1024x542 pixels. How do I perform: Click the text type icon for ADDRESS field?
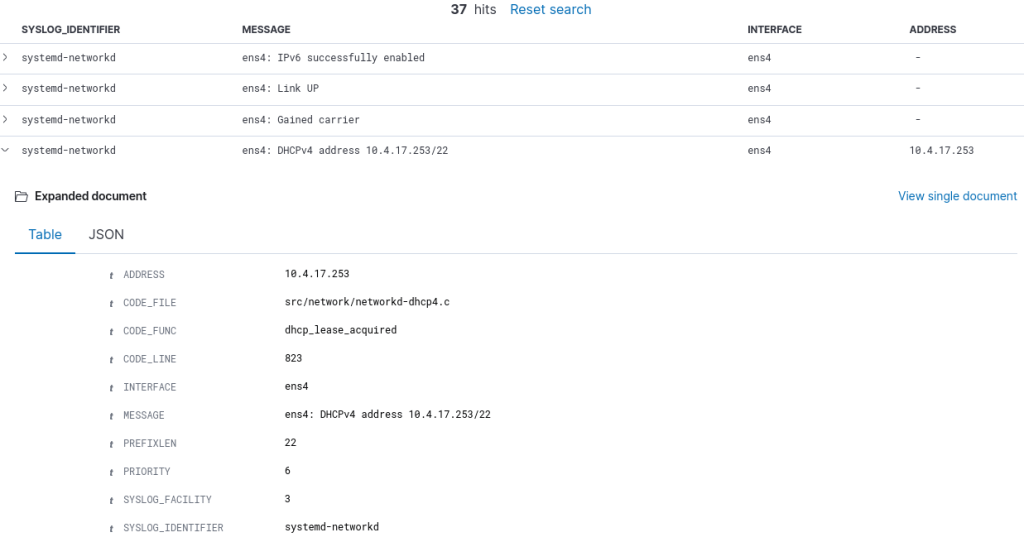click(x=111, y=275)
